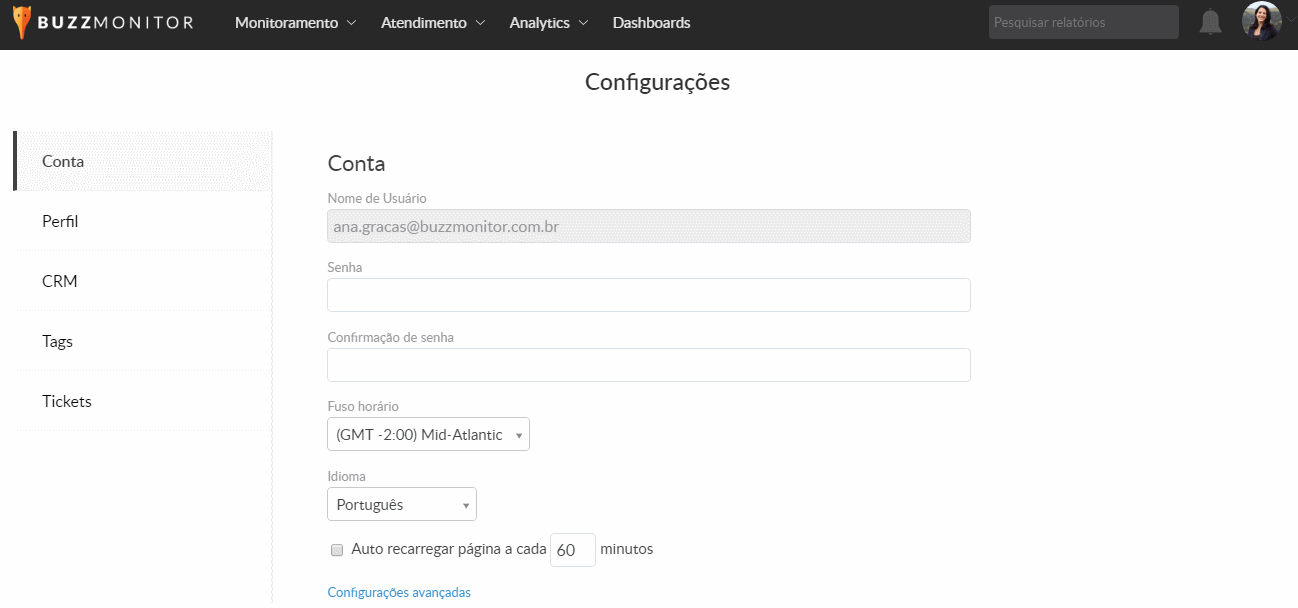The image size is (1298, 608).
Task: Select the Conta settings tab
Action: (x=63, y=161)
